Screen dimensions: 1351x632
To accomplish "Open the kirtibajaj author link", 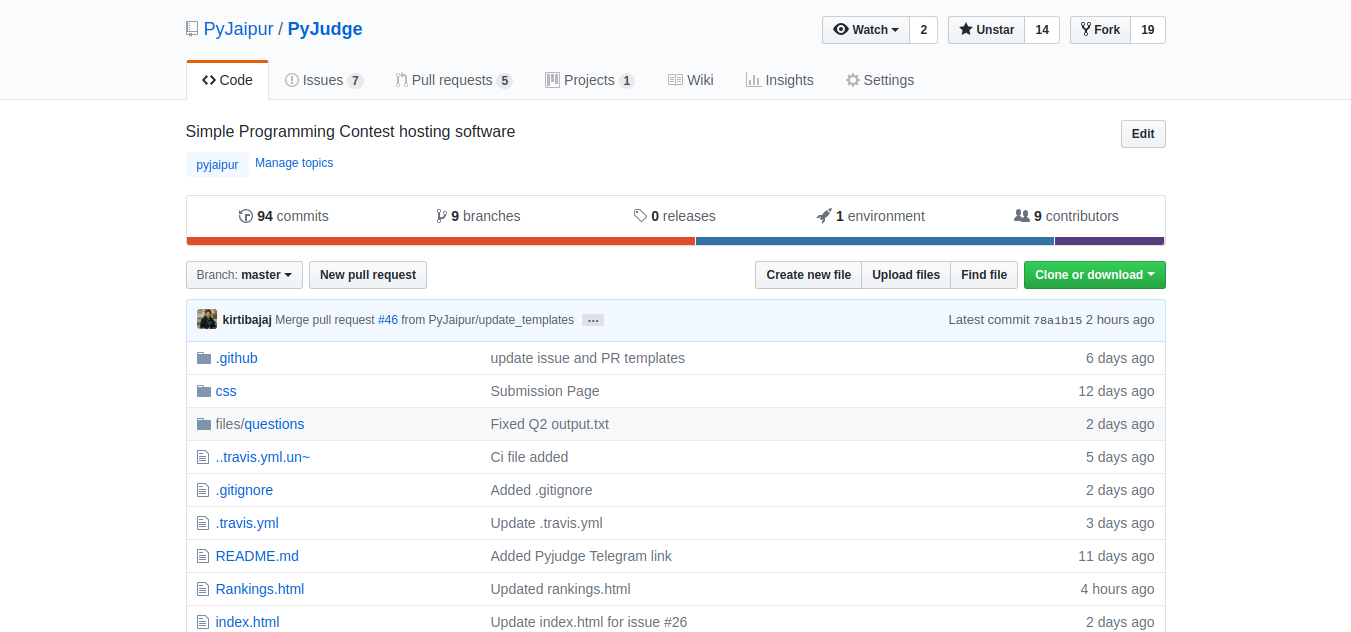I will point(247,320).
